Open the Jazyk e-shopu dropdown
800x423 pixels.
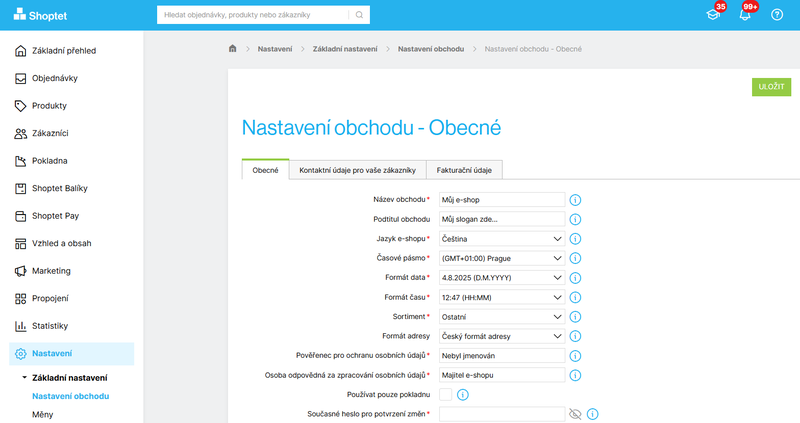click(502, 239)
